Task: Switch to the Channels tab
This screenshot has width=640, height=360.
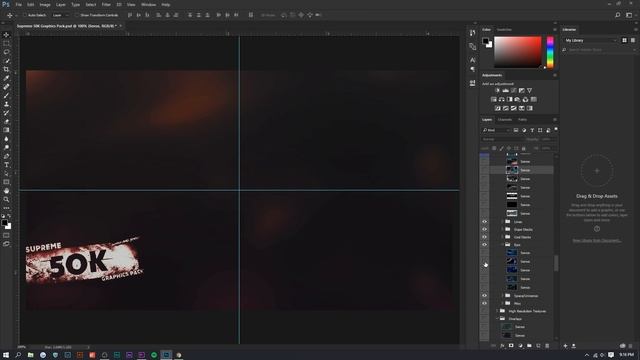Action: 504,120
